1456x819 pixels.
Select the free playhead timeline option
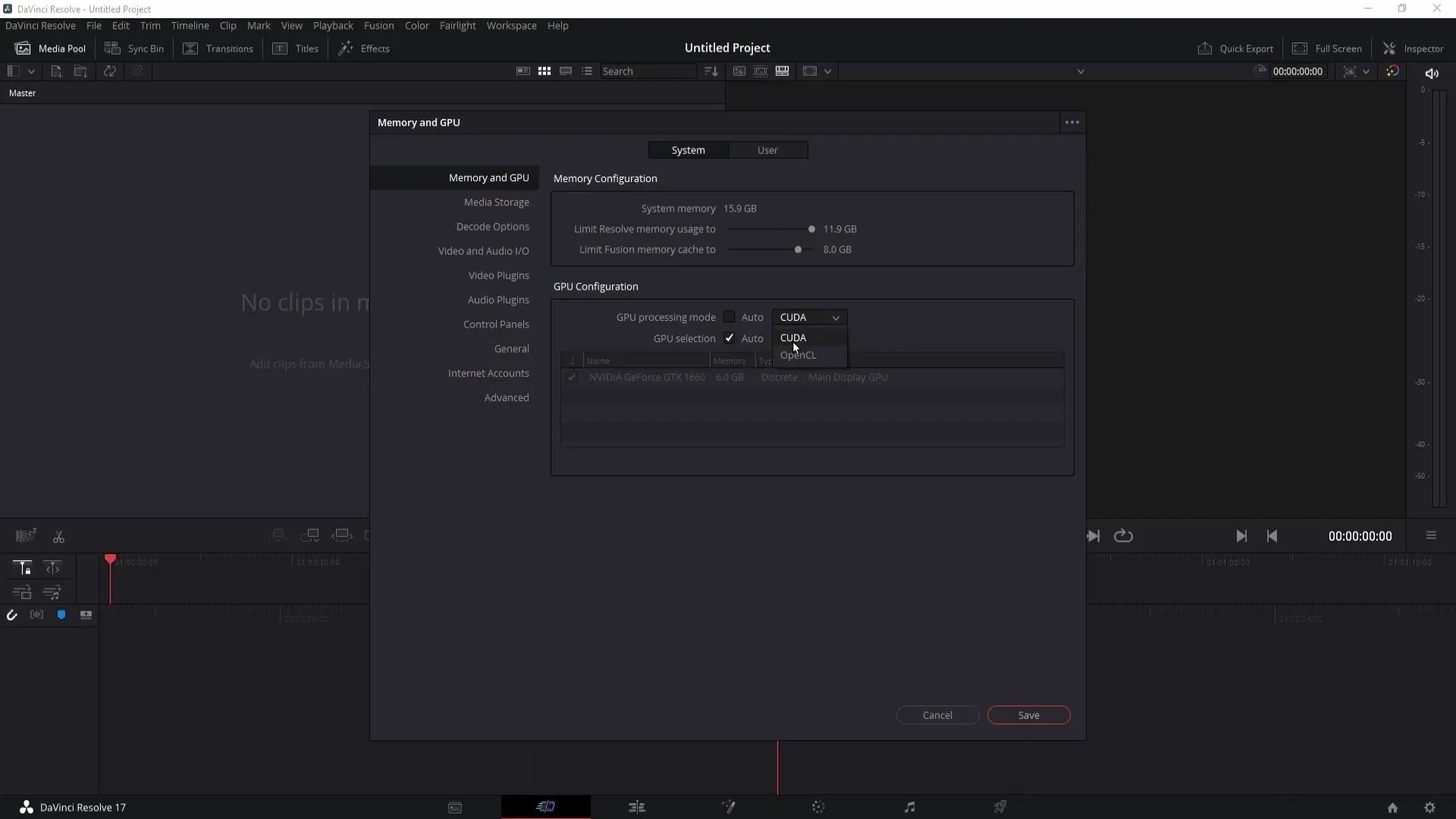coord(52,568)
